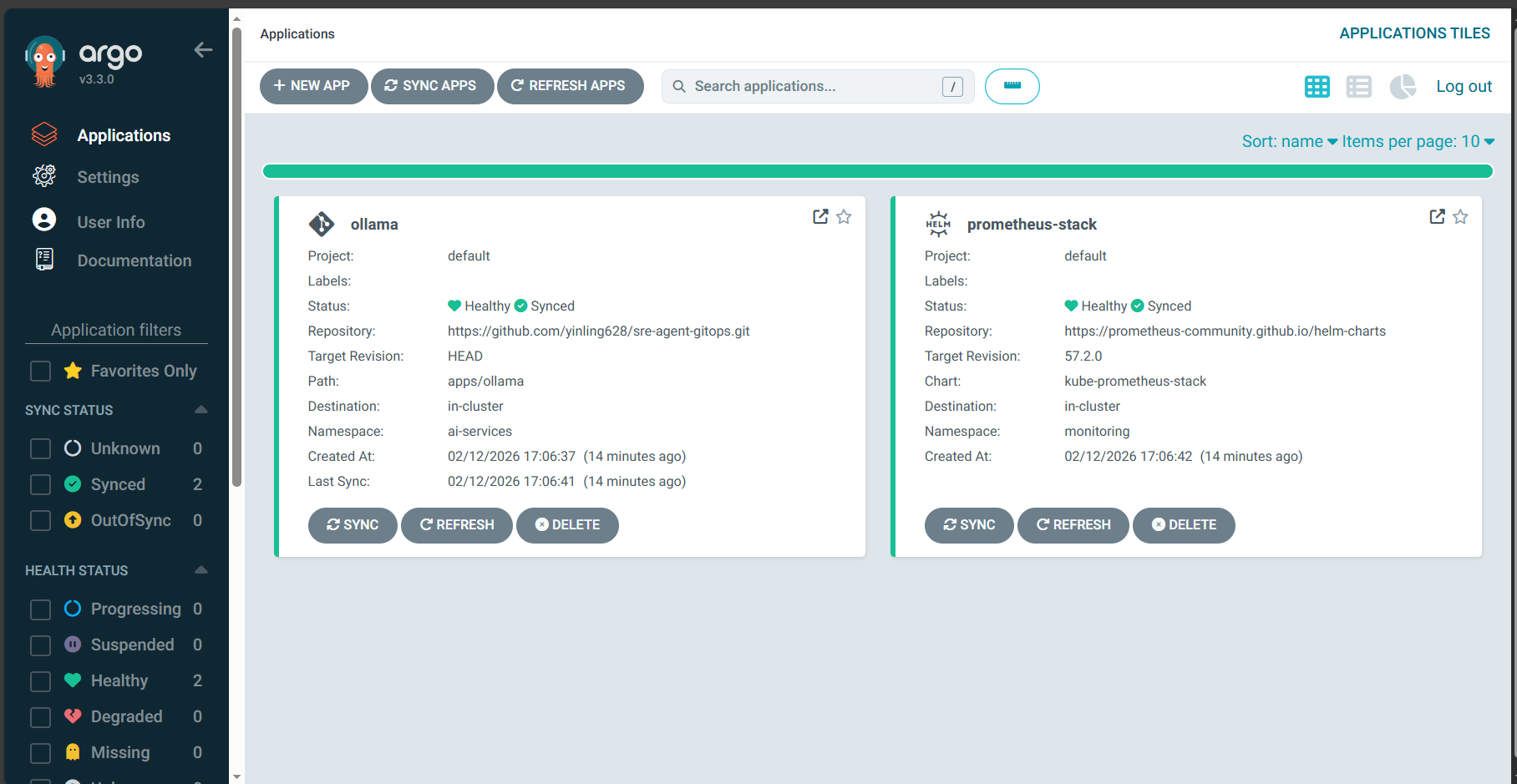Click the Documentation book icon
Viewport: 1517px width, 784px height.
(x=44, y=260)
